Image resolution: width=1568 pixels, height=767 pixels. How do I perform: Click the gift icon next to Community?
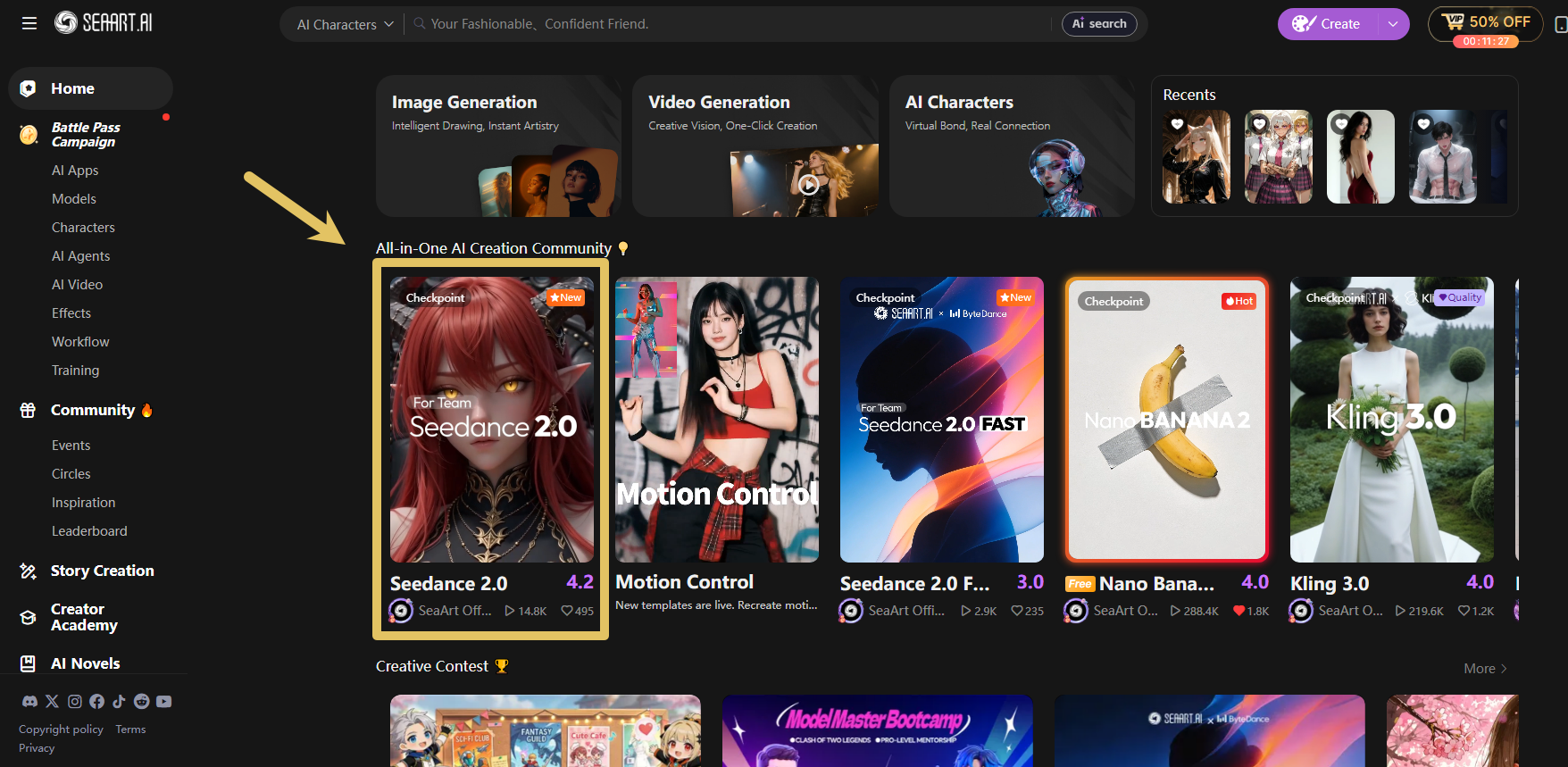coord(28,410)
